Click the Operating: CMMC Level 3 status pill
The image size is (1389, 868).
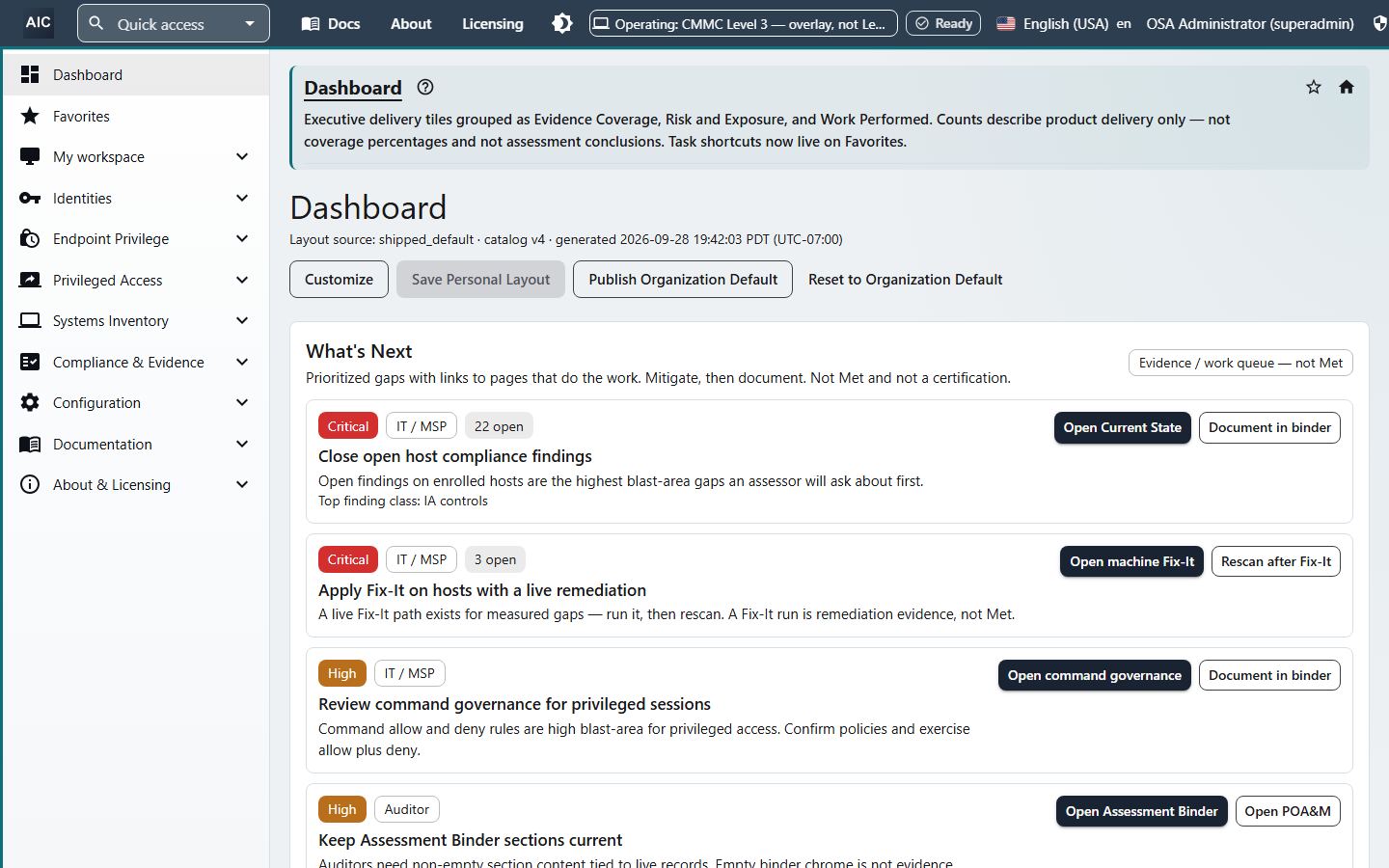pos(744,23)
